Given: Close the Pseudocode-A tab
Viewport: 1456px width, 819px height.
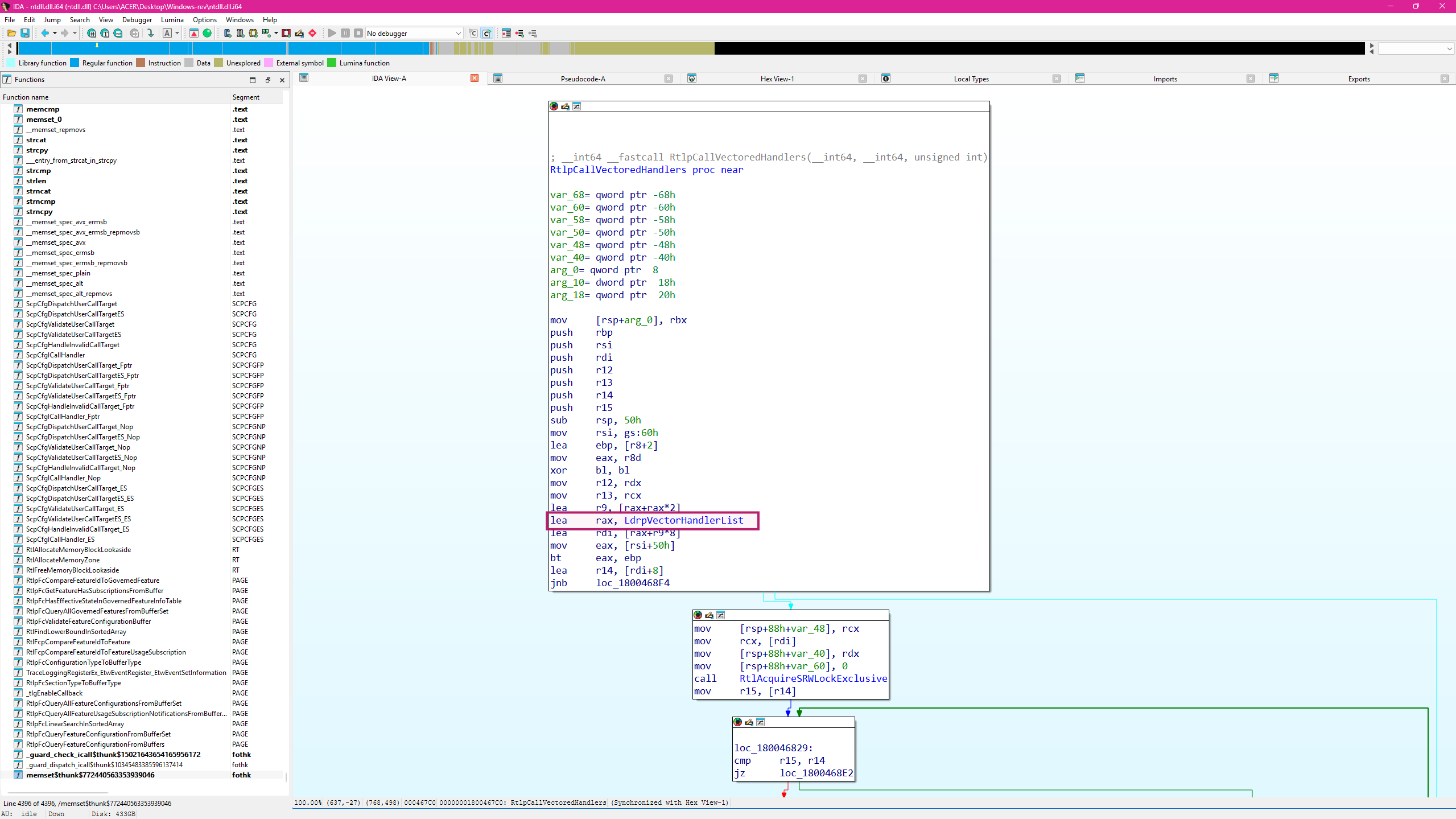Looking at the screenshot, I should (669, 79).
